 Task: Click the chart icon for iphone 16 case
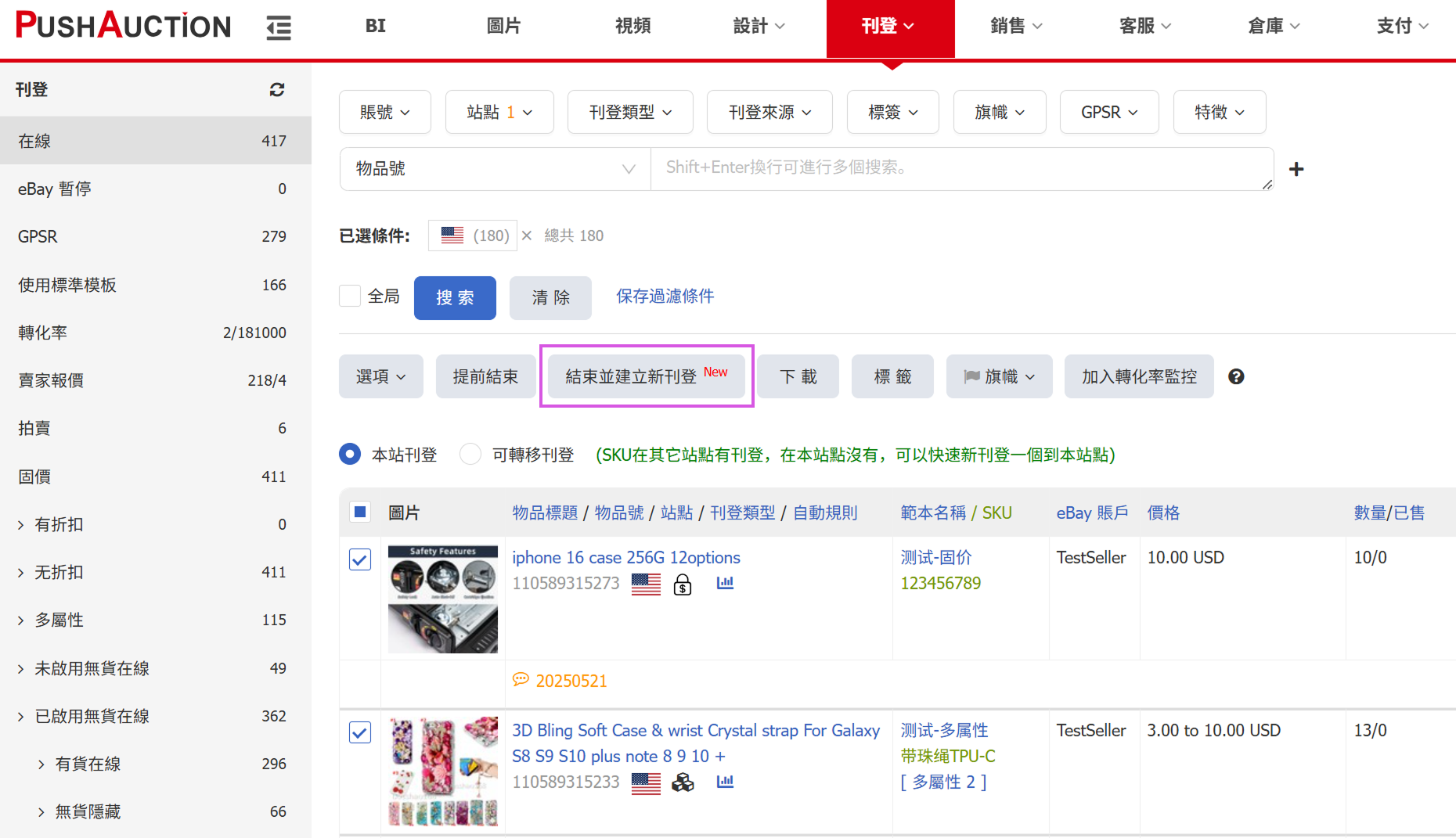click(x=725, y=583)
